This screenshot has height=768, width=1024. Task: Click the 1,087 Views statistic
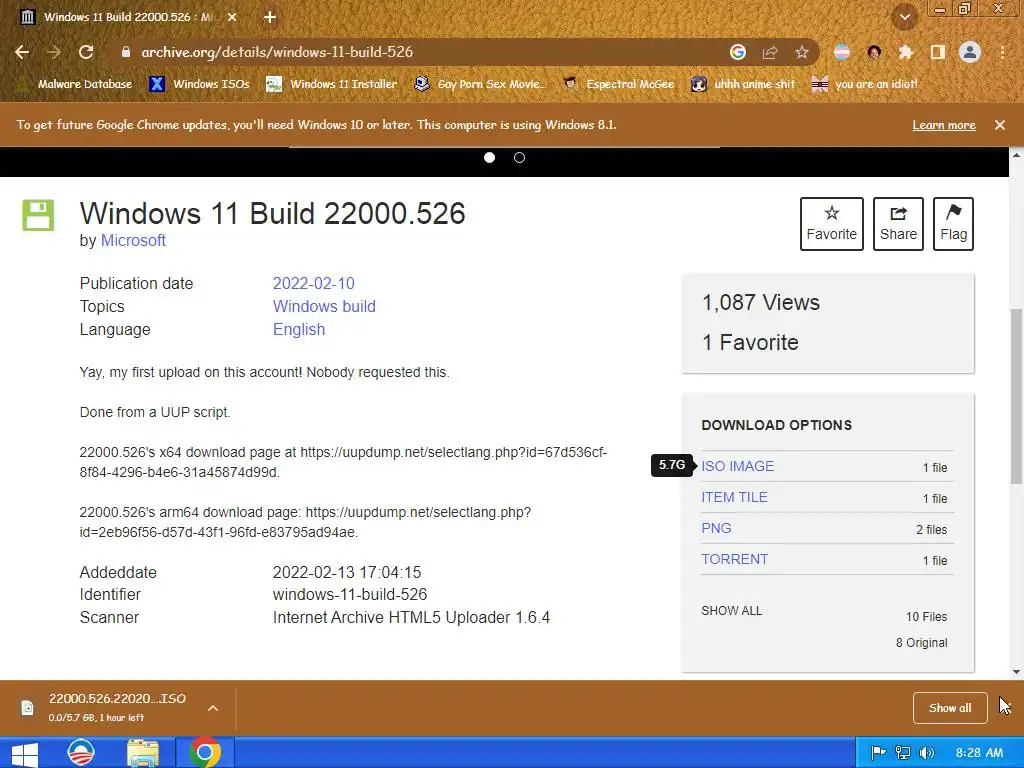[x=761, y=302]
